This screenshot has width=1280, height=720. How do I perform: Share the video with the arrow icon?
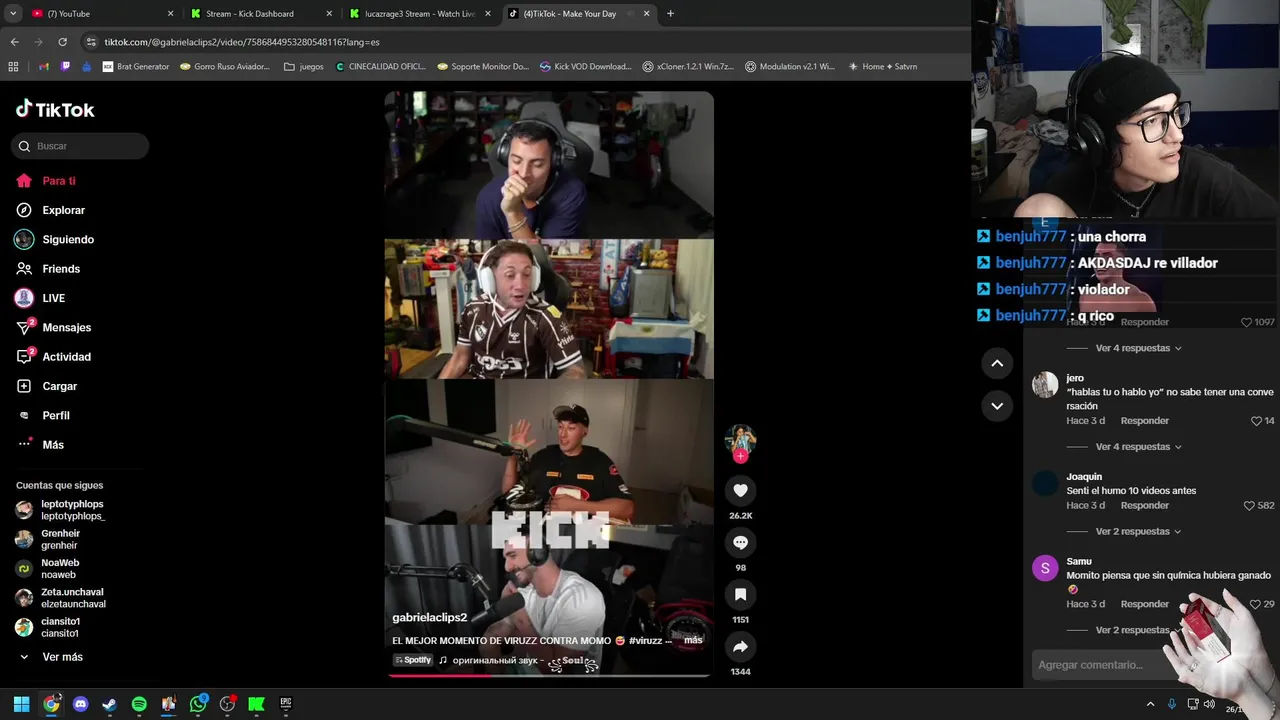(x=740, y=646)
